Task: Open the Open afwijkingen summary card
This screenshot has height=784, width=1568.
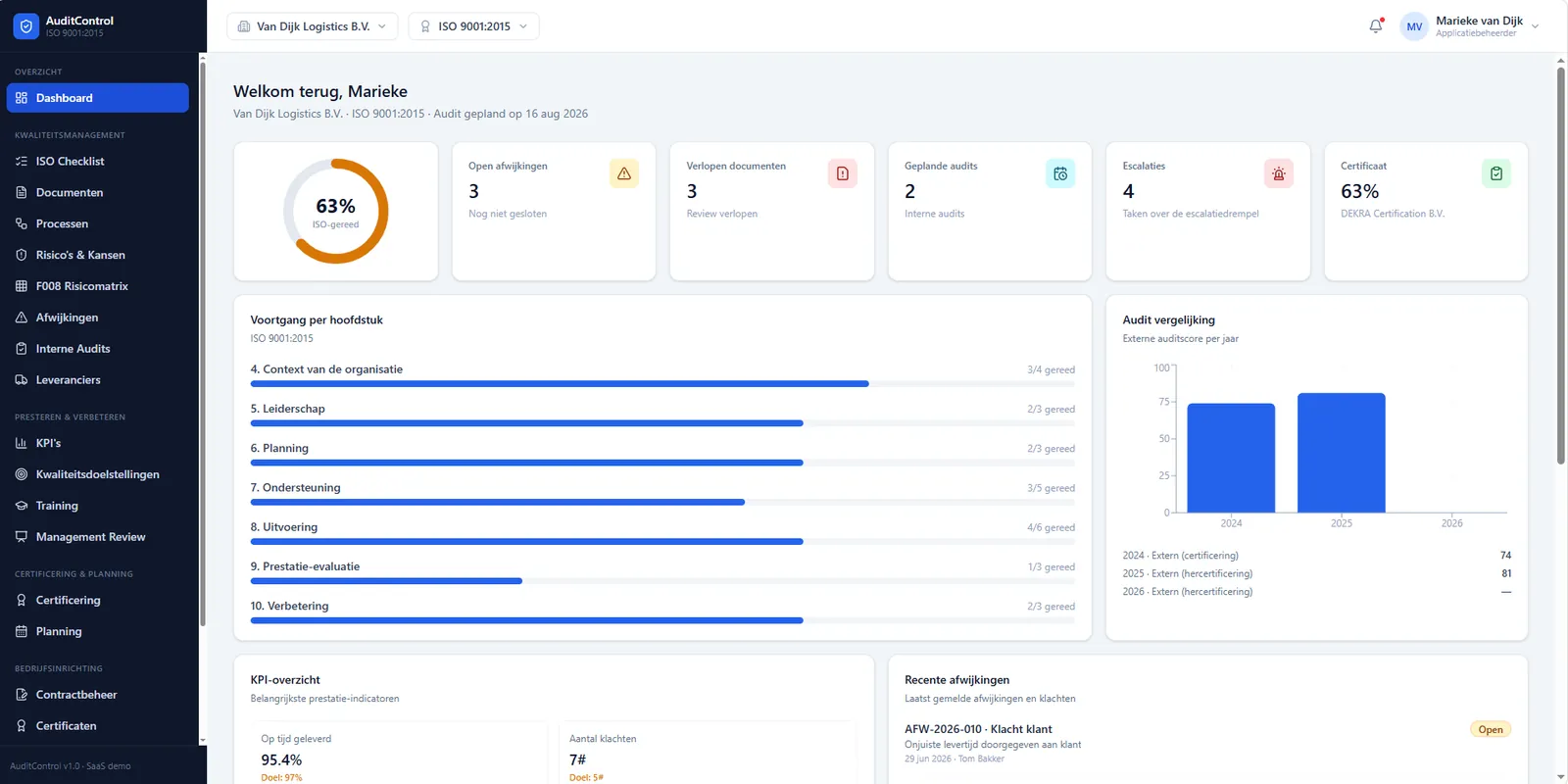Action: [x=554, y=212]
